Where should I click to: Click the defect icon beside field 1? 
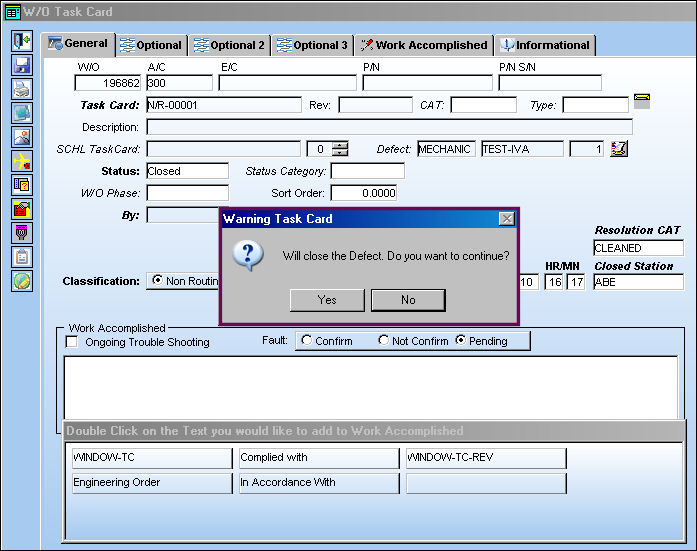[619, 149]
